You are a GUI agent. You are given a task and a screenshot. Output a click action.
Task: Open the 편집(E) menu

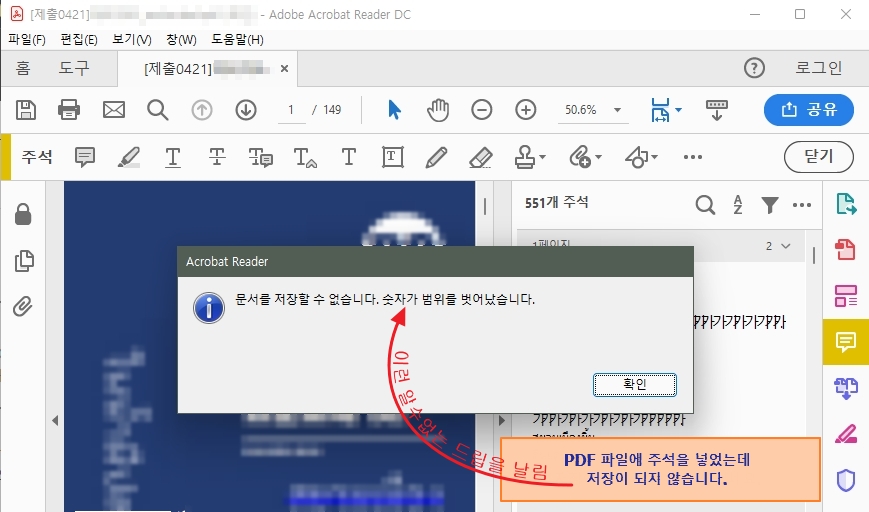(79, 39)
